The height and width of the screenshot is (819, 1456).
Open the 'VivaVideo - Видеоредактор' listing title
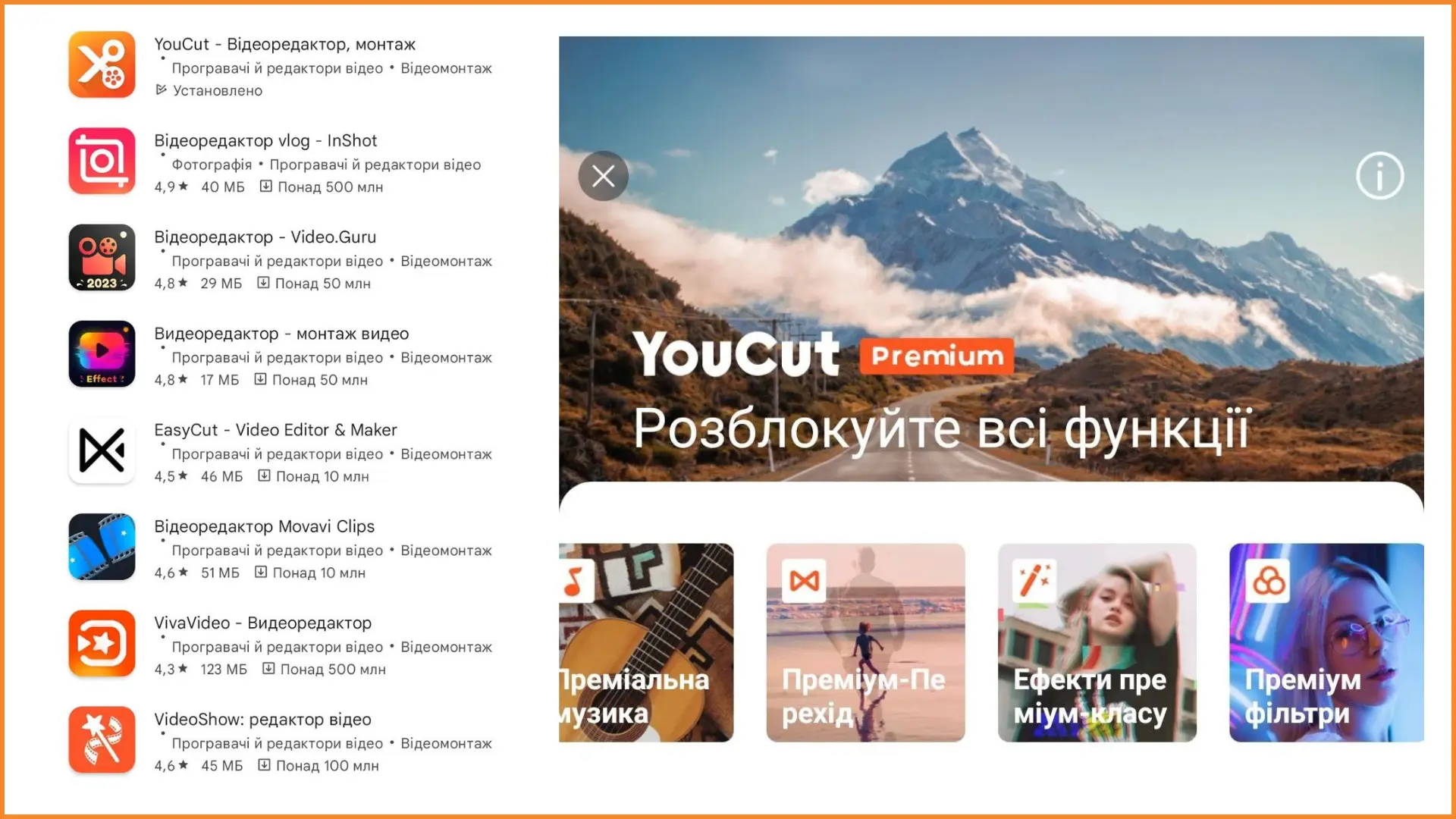263,623
